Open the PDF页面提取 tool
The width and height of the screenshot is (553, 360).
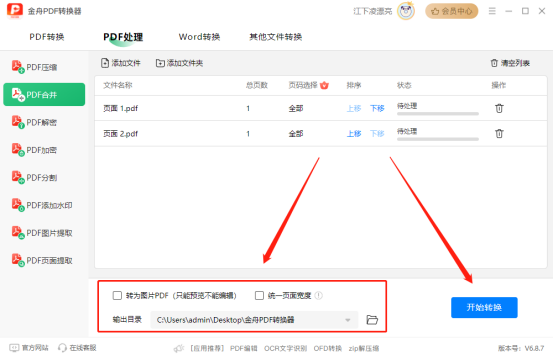click(x=43, y=261)
